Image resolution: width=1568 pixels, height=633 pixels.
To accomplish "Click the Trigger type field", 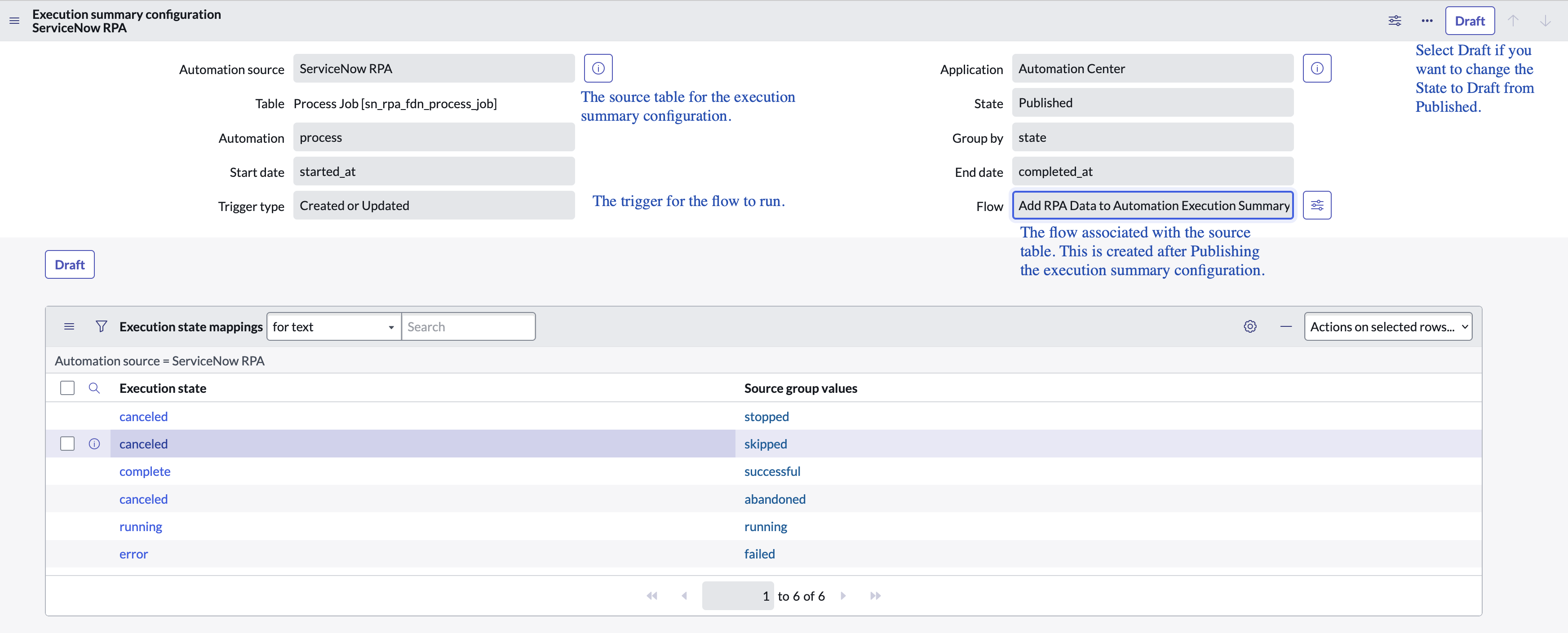I will point(434,205).
